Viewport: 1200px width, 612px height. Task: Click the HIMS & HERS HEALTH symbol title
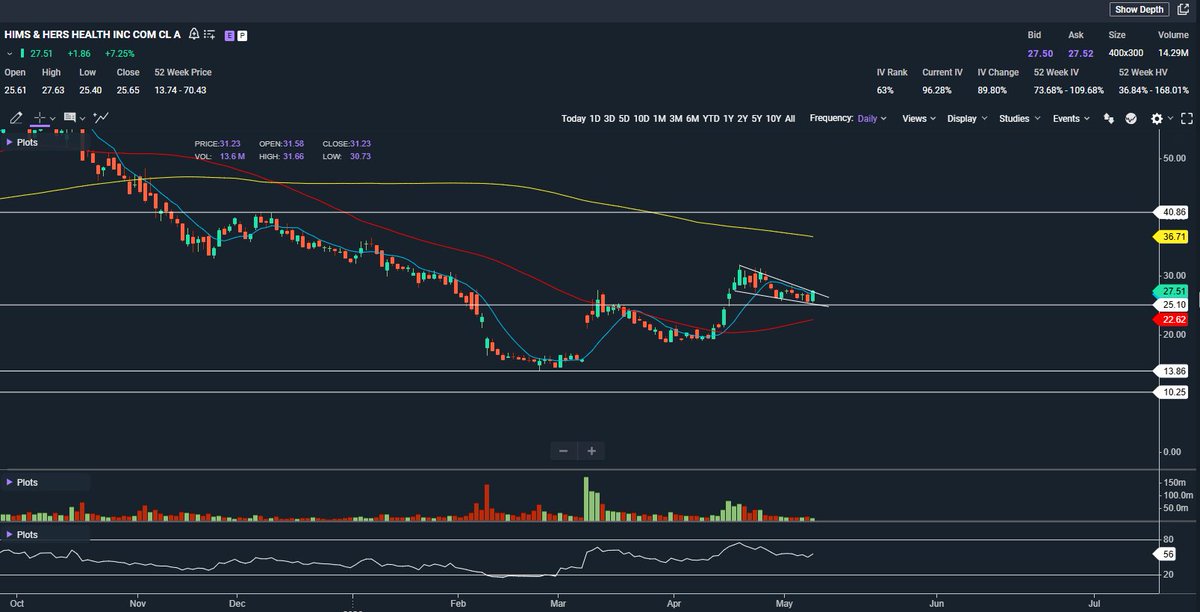pyautogui.click(x=92, y=34)
